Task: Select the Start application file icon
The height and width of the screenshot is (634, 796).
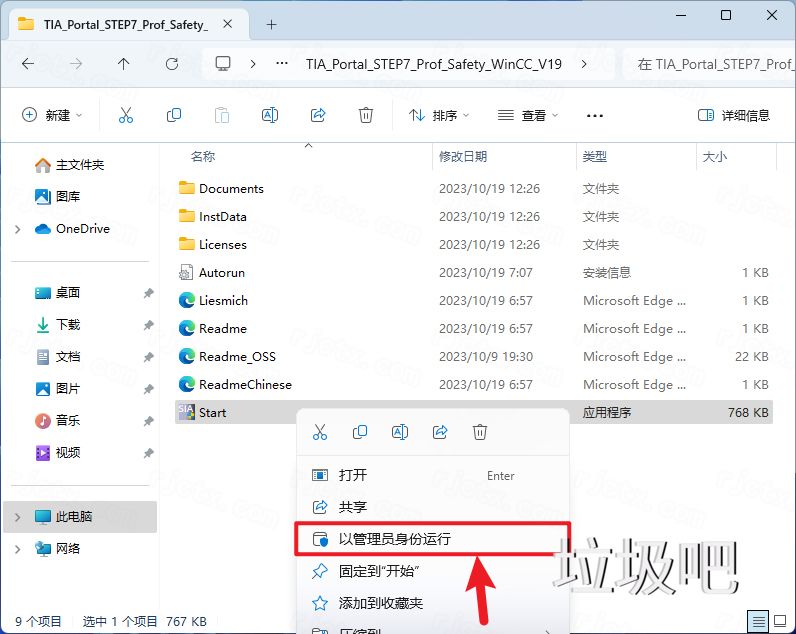Action: (x=186, y=412)
